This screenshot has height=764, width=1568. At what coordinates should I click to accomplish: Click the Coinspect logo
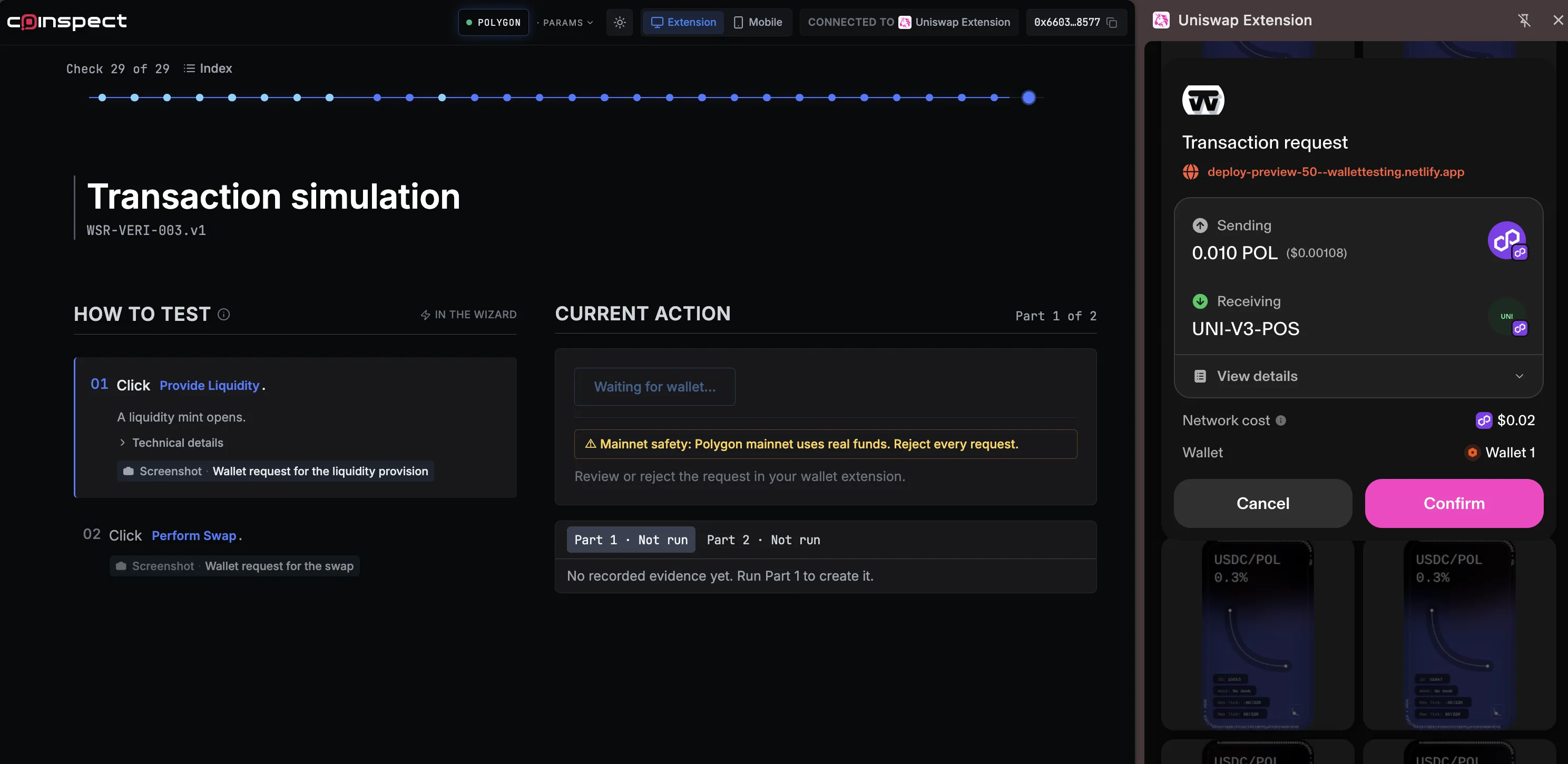(67, 22)
